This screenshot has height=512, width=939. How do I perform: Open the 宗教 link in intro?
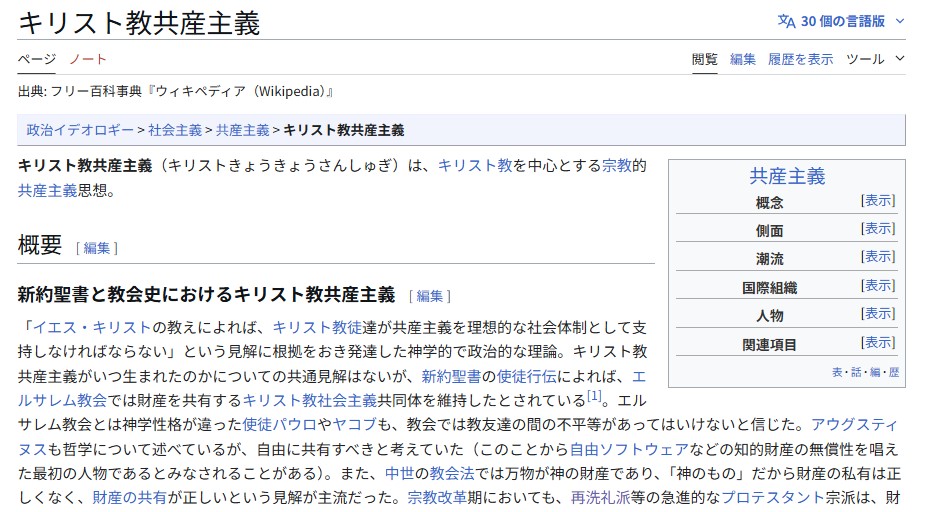(617, 165)
